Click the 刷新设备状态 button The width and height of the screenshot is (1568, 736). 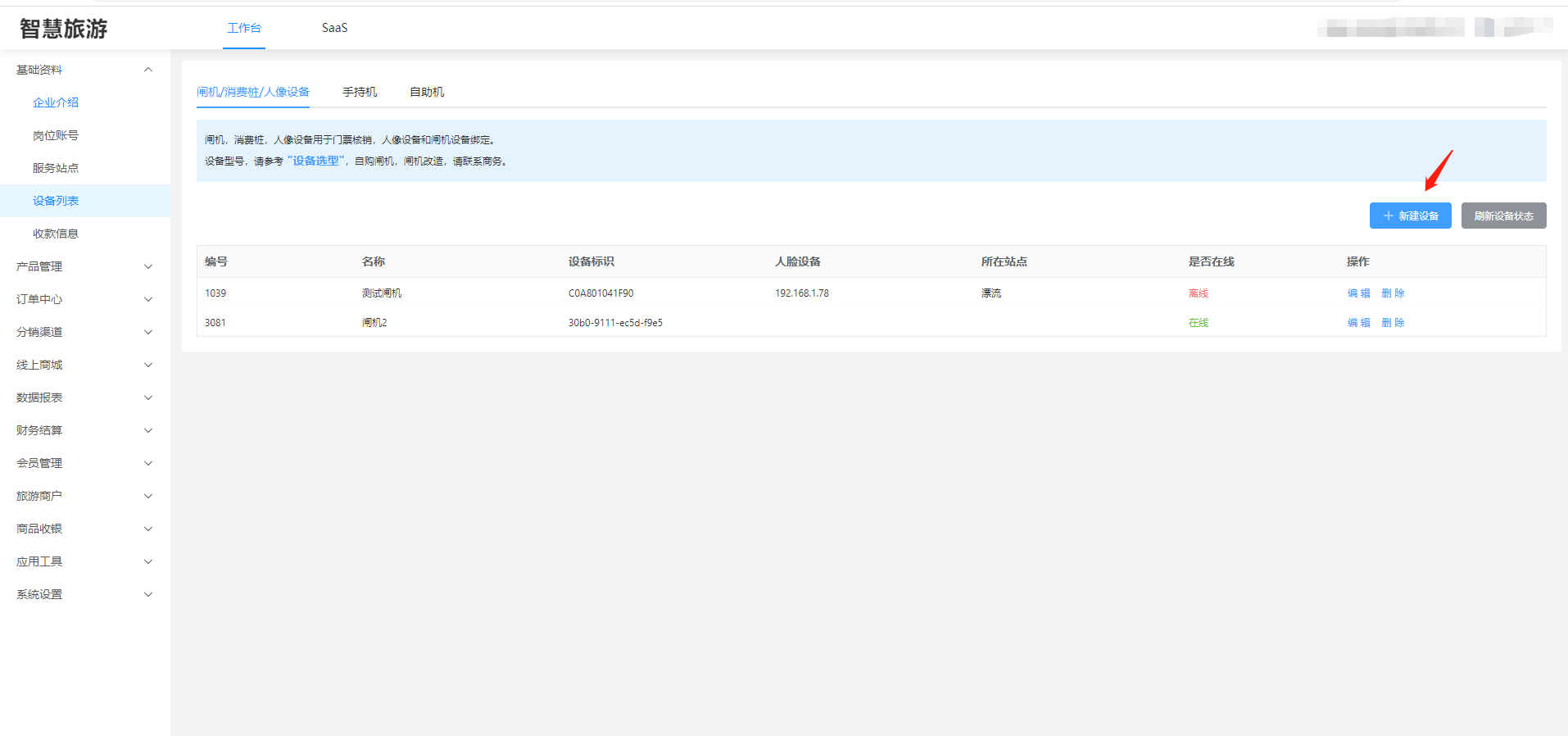pyautogui.click(x=1503, y=216)
